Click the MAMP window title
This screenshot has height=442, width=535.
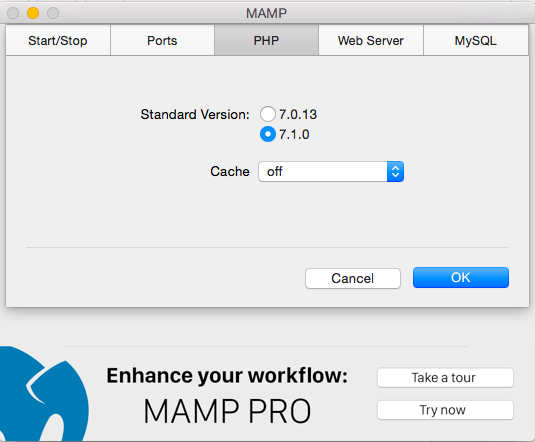coord(266,13)
